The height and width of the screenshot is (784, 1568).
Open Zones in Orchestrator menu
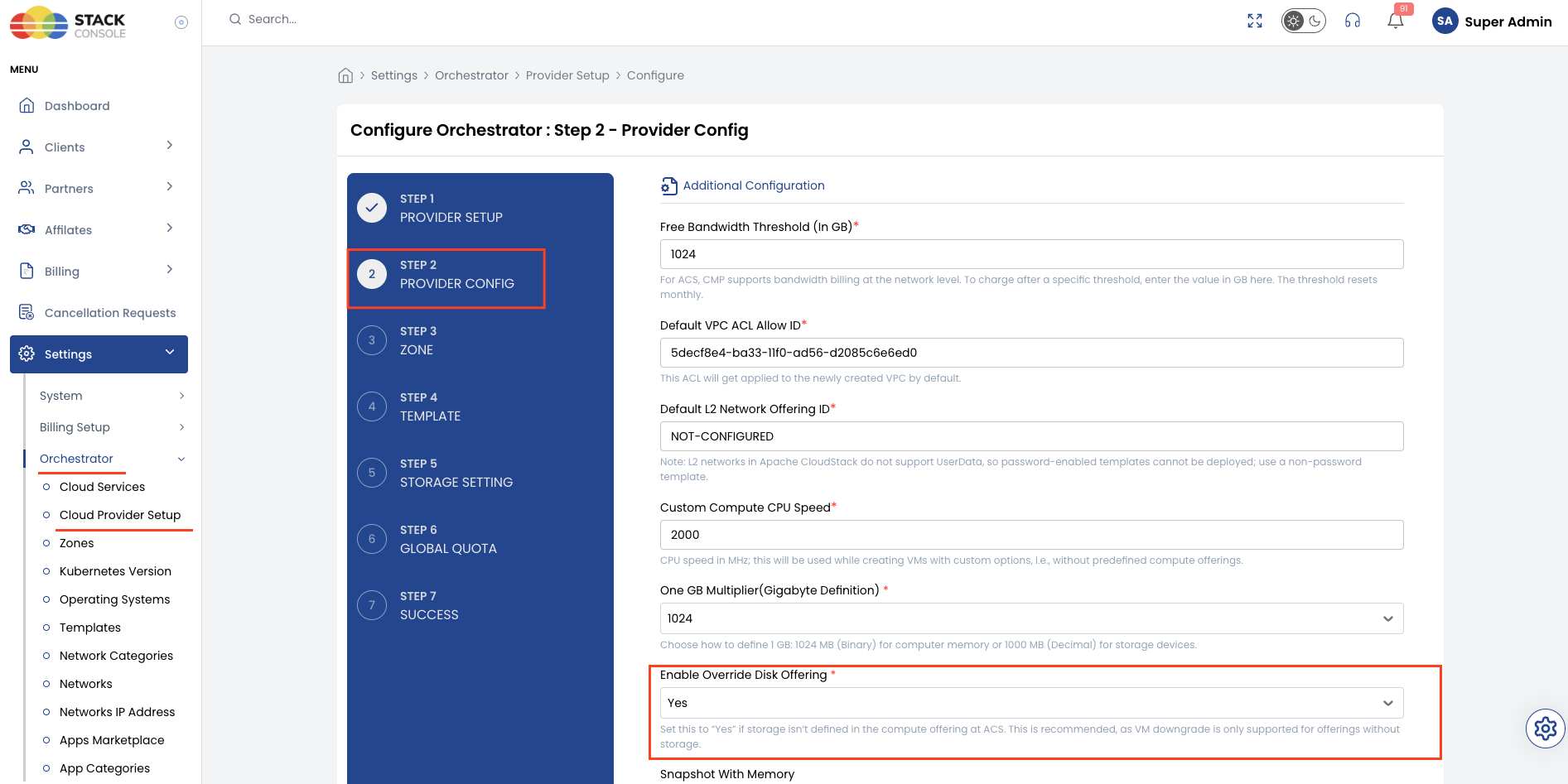pyautogui.click(x=76, y=543)
